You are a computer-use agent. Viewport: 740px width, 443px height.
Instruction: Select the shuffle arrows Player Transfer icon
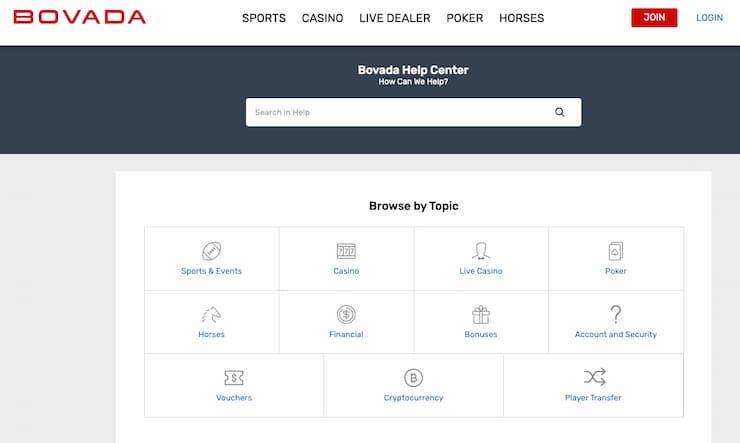tap(595, 377)
